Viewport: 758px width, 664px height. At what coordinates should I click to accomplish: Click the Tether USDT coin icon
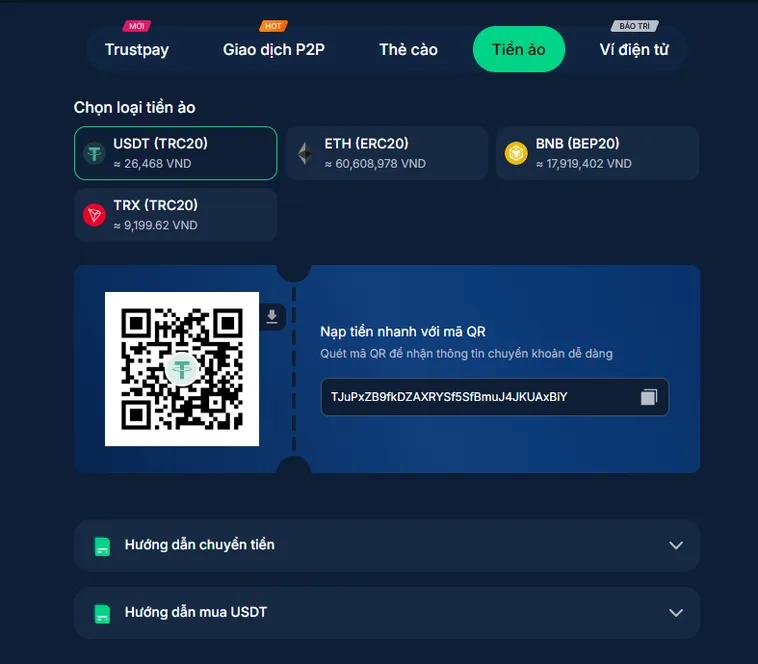pos(94,154)
